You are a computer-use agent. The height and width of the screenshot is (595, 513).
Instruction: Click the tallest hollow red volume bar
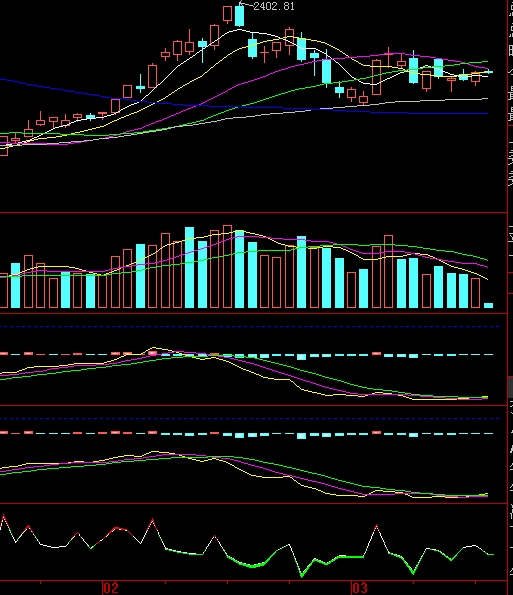pyautogui.click(x=227, y=266)
